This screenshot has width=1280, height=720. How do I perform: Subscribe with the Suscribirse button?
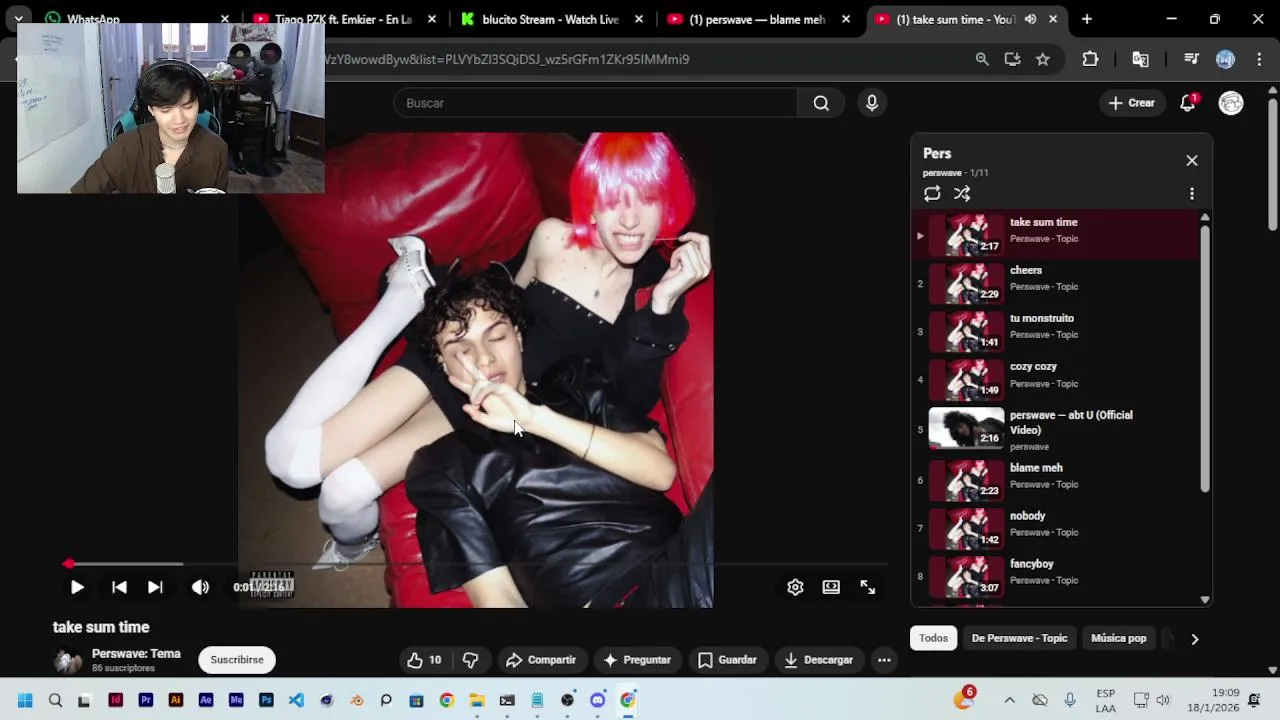[x=237, y=660]
